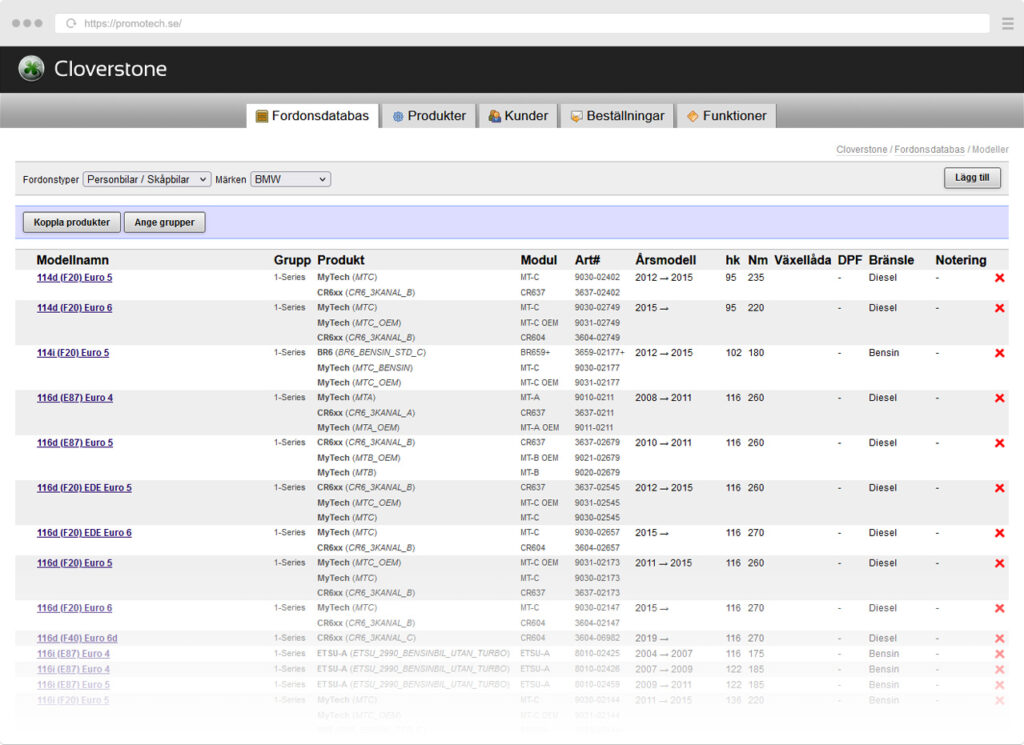The width and height of the screenshot is (1024, 745).
Task: Open the Märken brand dropdown
Action: click(x=291, y=179)
